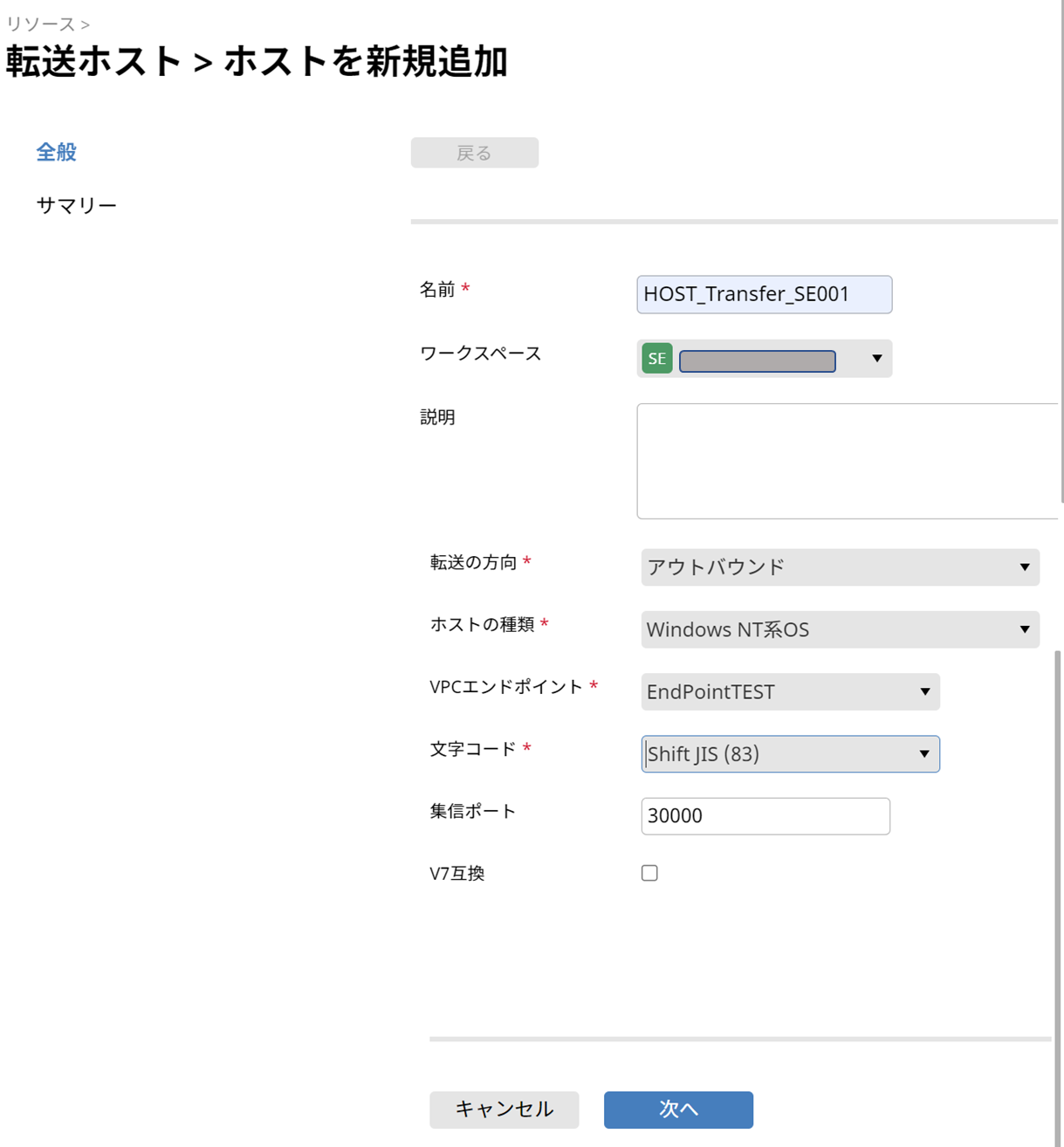Image resolution: width=1064 pixels, height=1147 pixels.
Task: Expand the 転送の方向 dropdown showing アウトバウンド
Action: 840,567
